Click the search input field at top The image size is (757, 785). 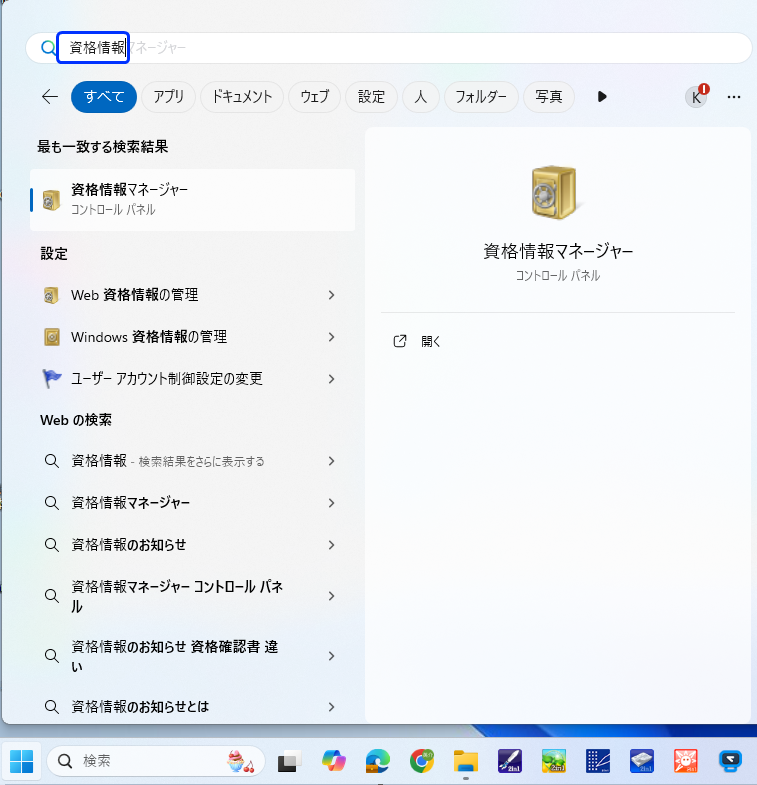coord(400,47)
